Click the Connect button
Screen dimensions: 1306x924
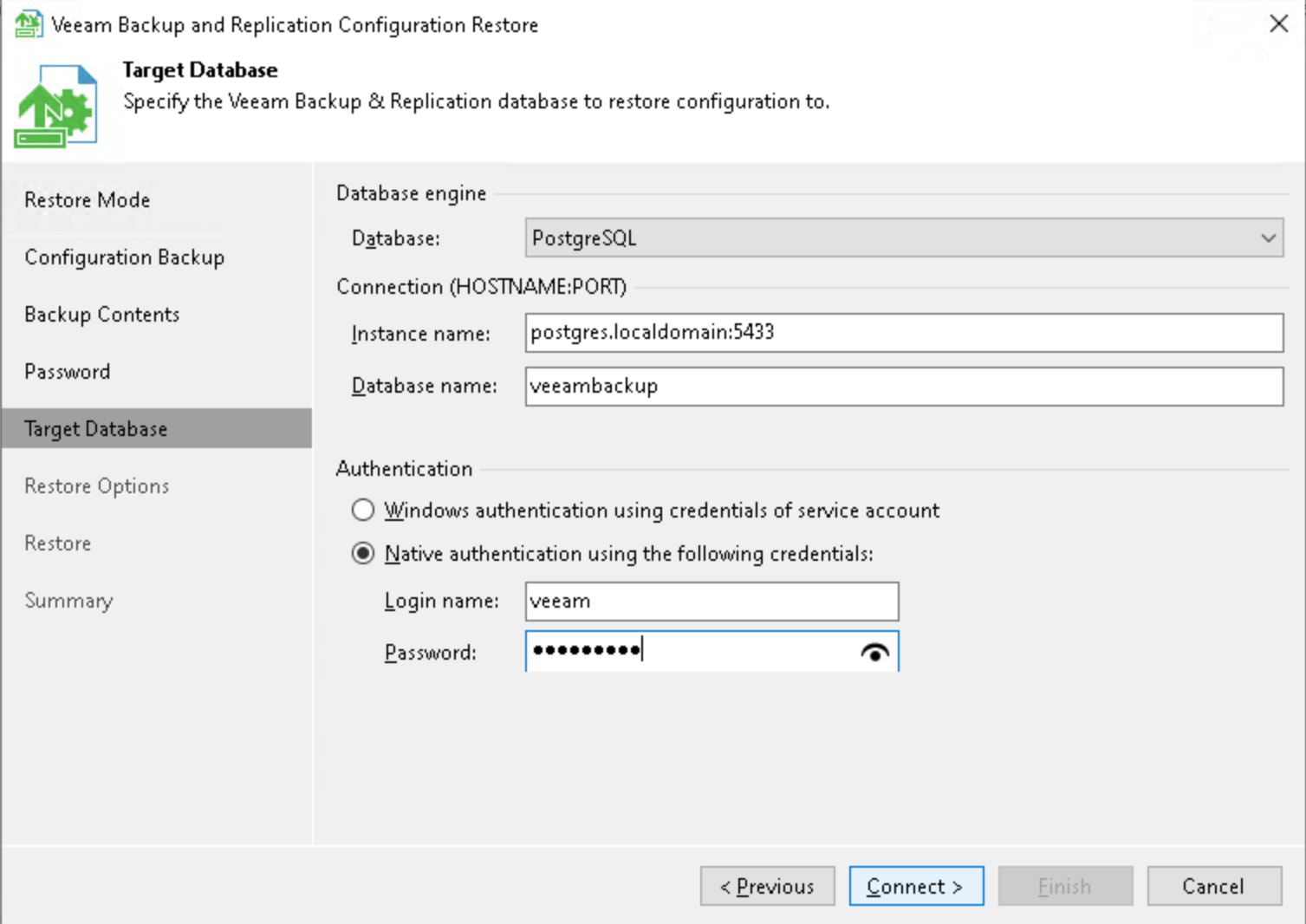[x=916, y=886]
